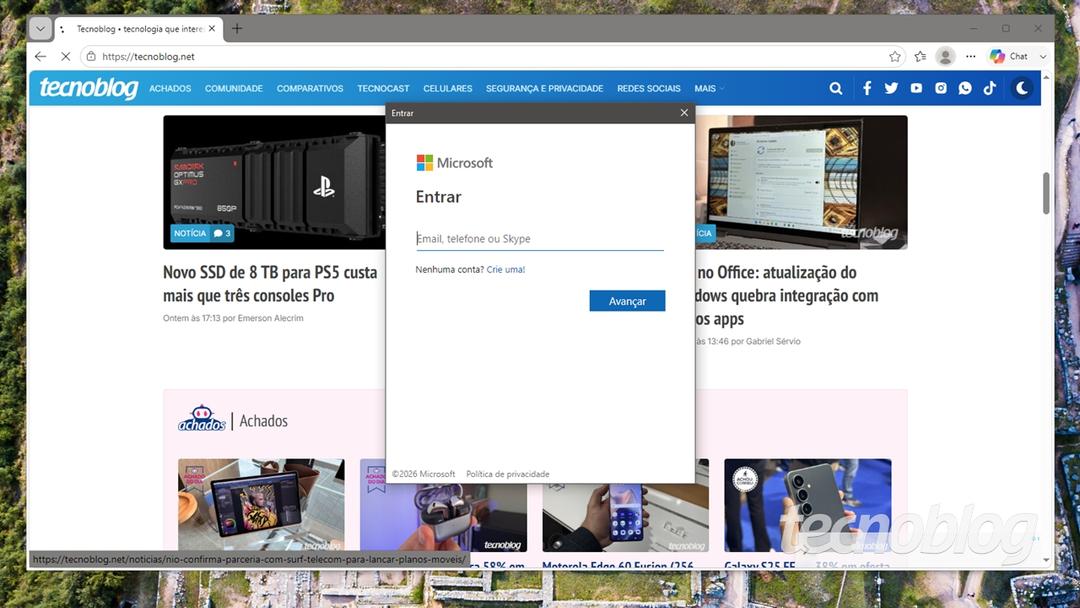Click the tecnoblog logo in header

pyautogui.click(x=89, y=88)
